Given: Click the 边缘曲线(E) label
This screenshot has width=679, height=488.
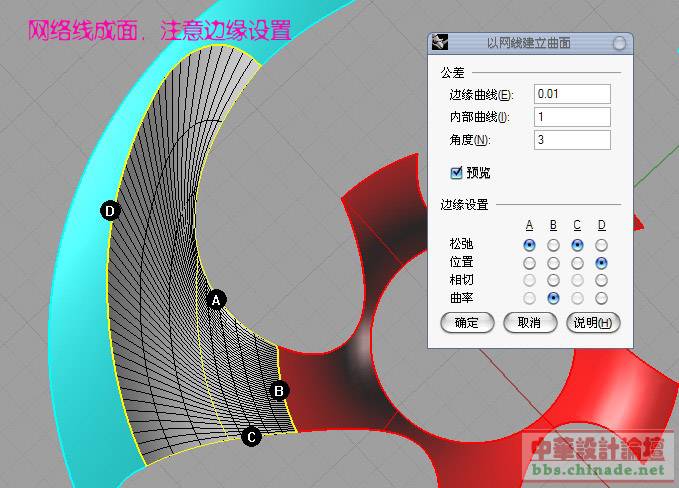Looking at the screenshot, I should (x=482, y=94).
